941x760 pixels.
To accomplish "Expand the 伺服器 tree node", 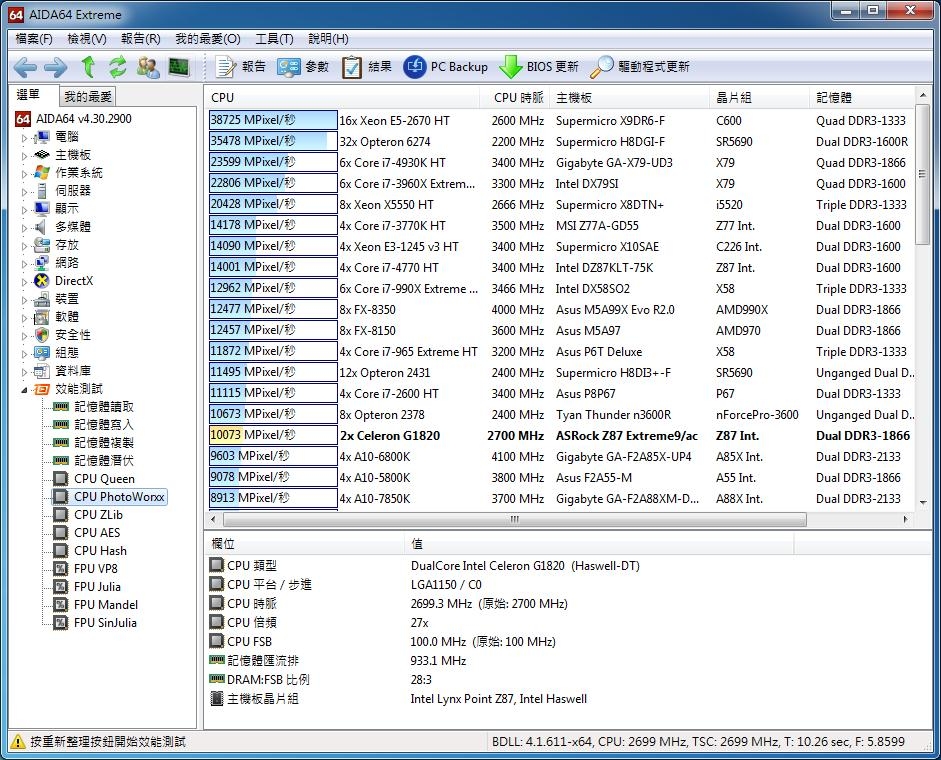I will click(24, 192).
